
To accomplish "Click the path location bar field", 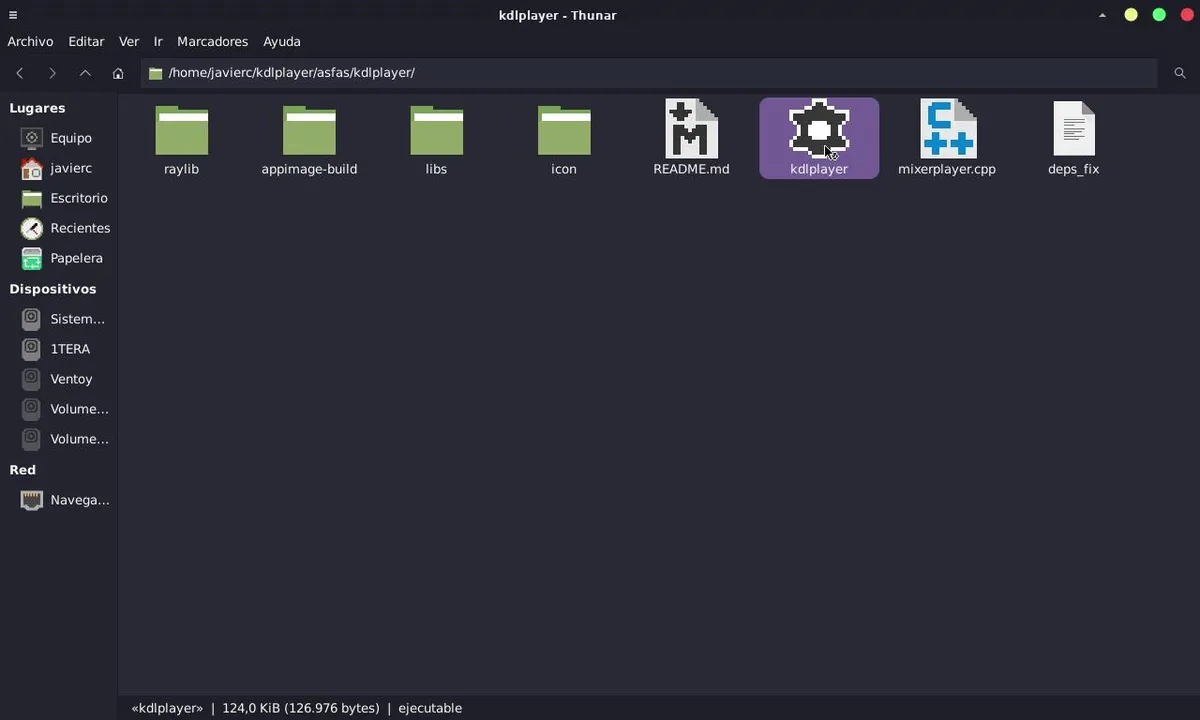I will pos(649,73).
